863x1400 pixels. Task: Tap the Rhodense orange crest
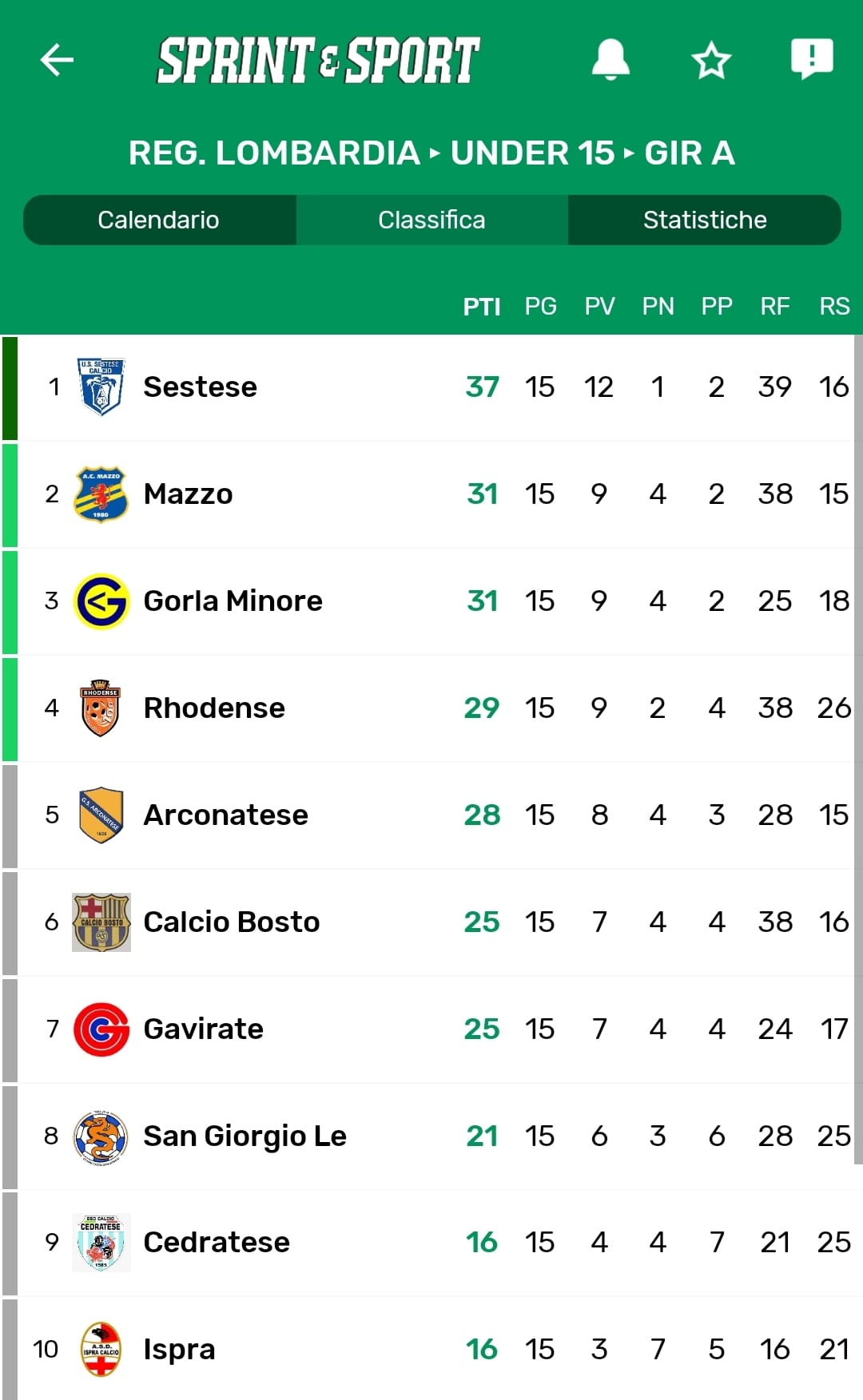101,708
